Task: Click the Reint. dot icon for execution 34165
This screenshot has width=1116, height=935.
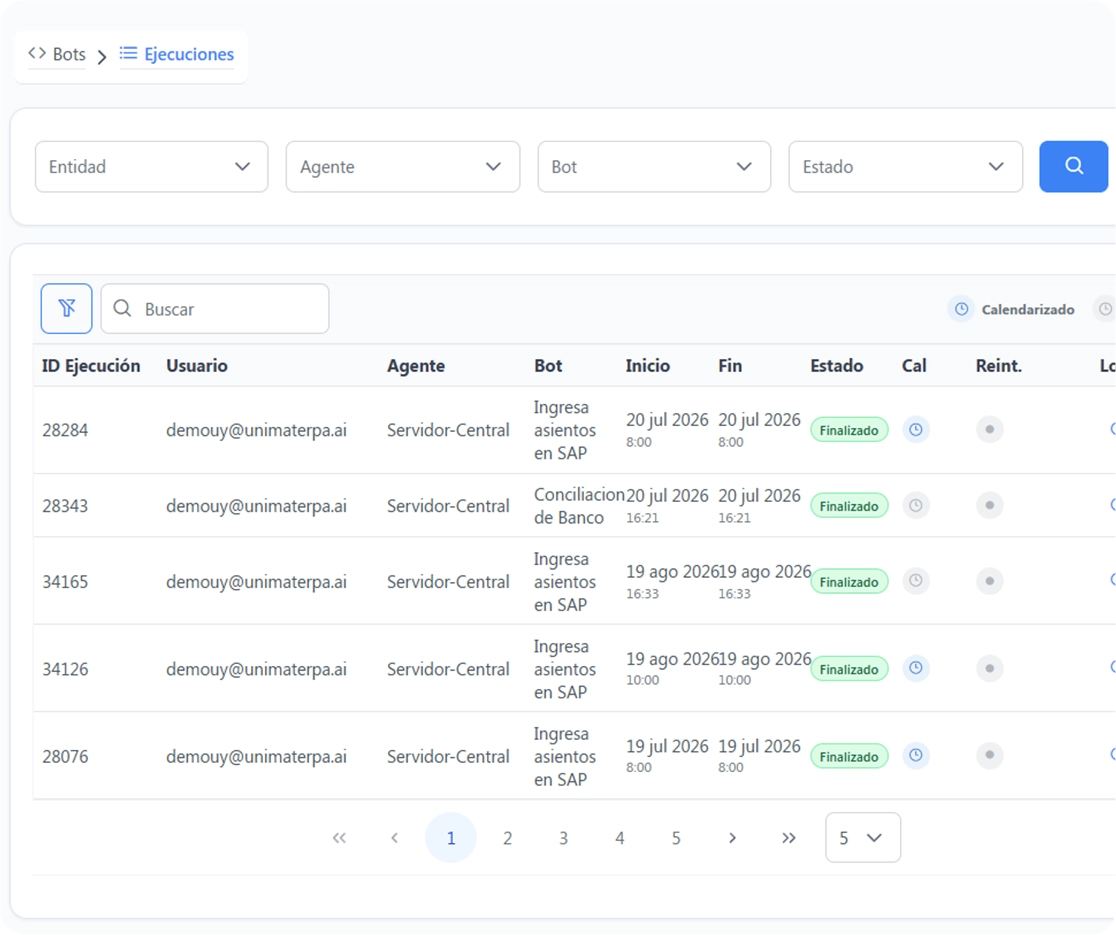Action: (989, 581)
